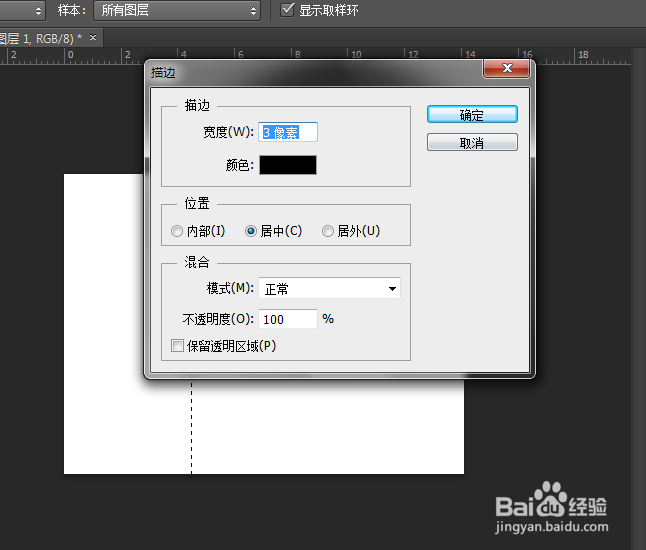Open the dropdown left of 样本 label

point(23,10)
